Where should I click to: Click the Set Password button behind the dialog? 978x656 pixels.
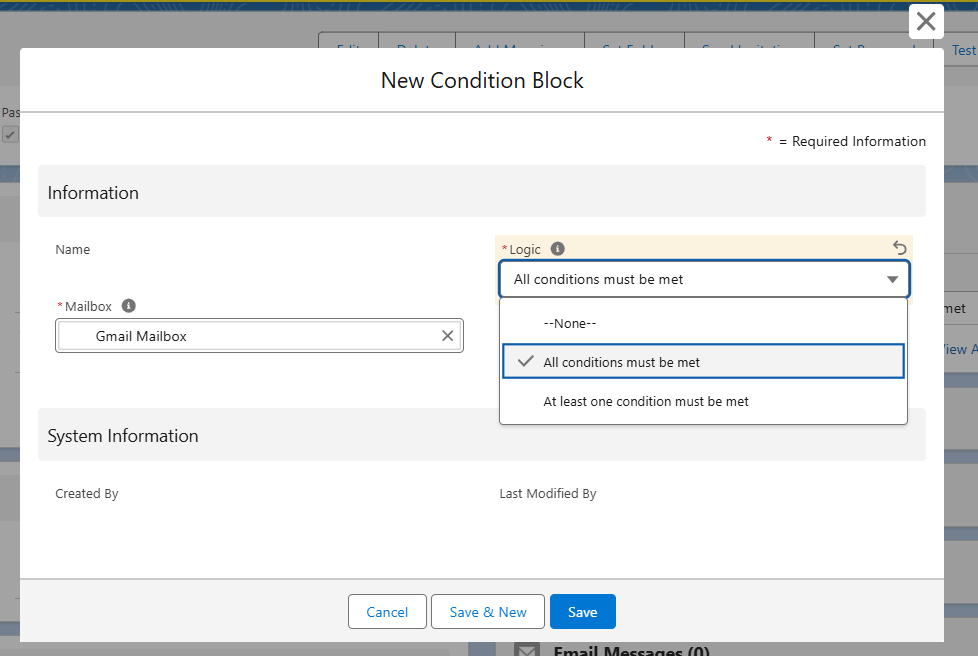click(x=873, y=41)
